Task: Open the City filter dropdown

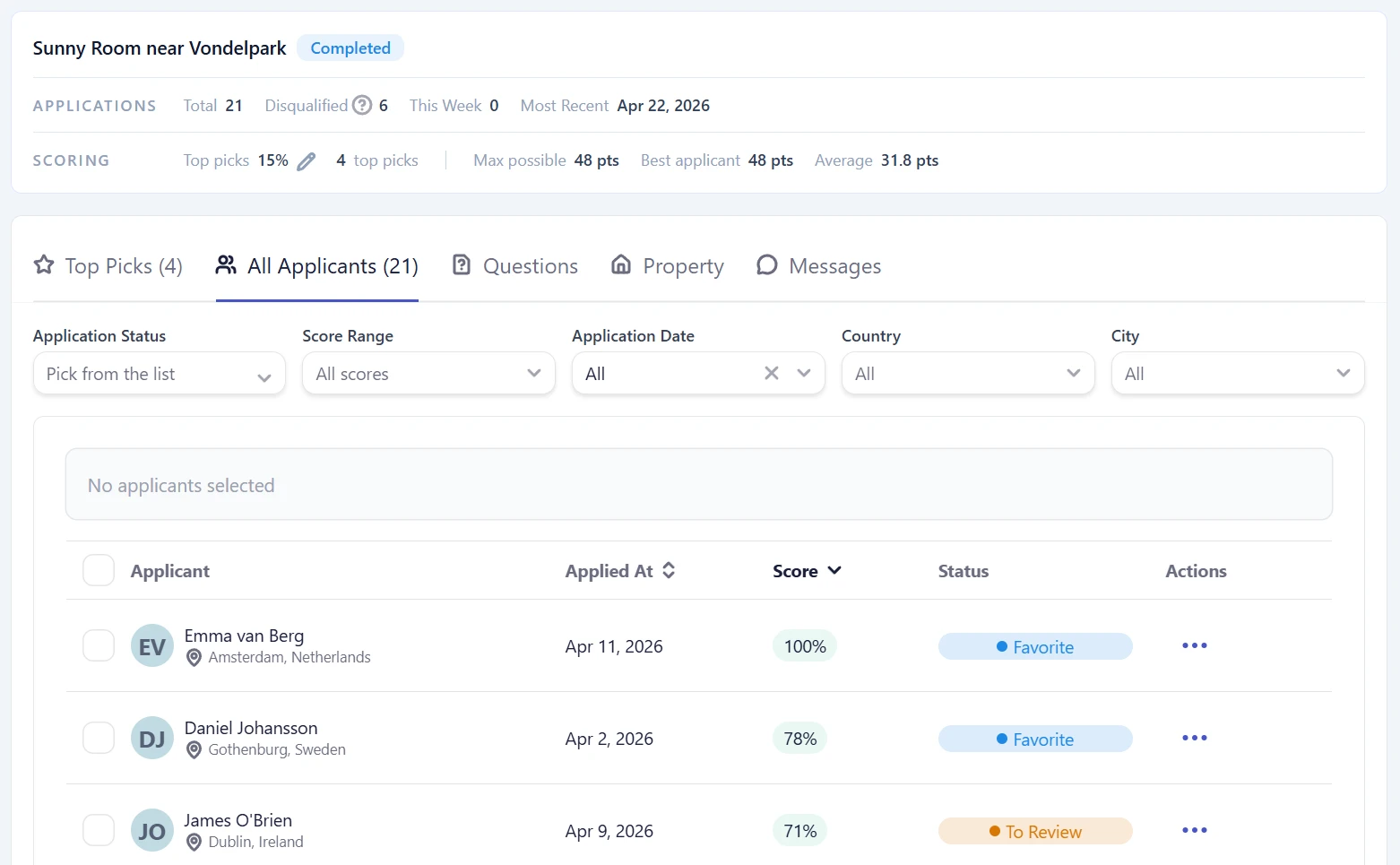Action: [1238, 373]
